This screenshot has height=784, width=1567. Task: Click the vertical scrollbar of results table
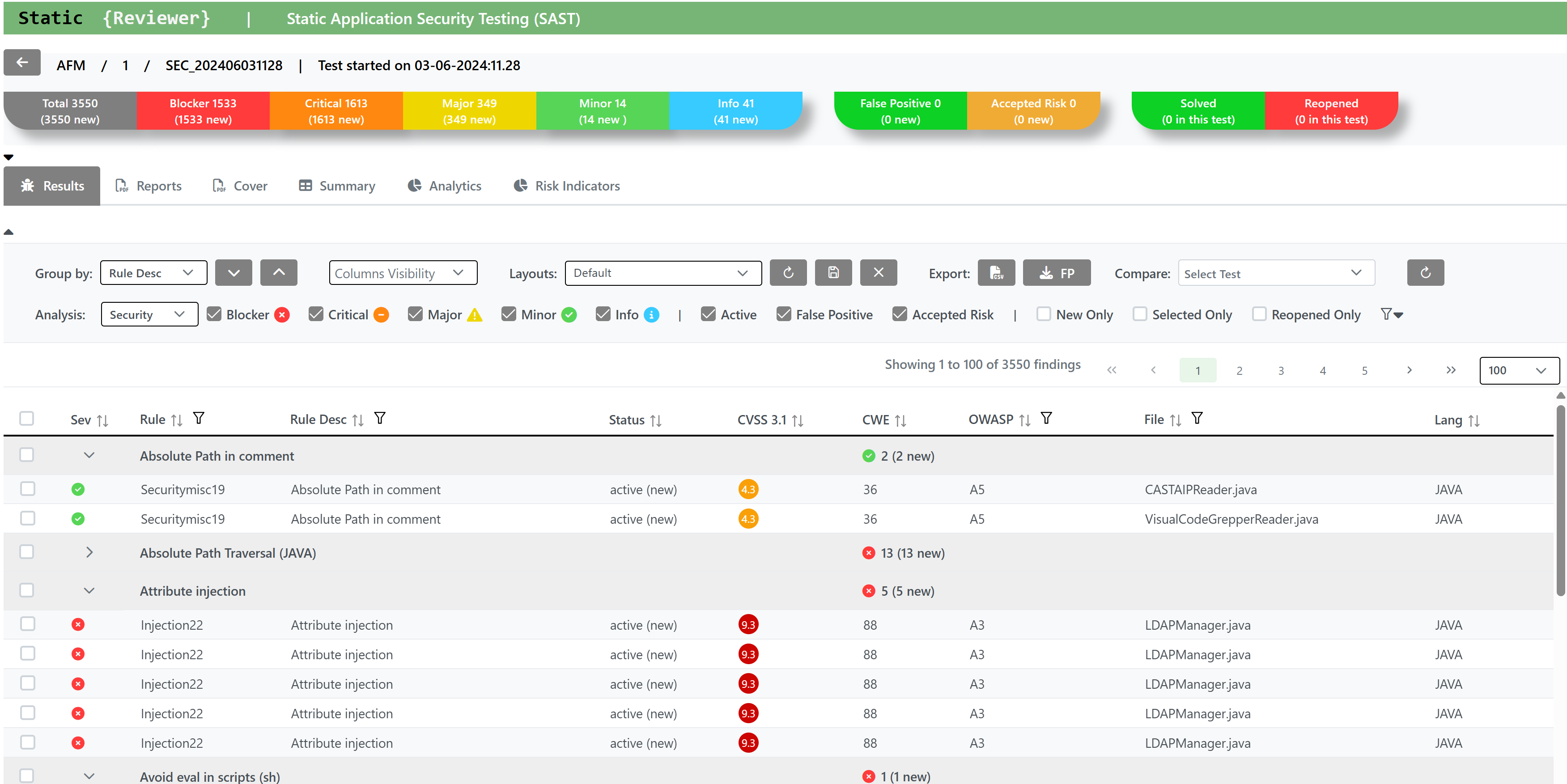click(1560, 499)
